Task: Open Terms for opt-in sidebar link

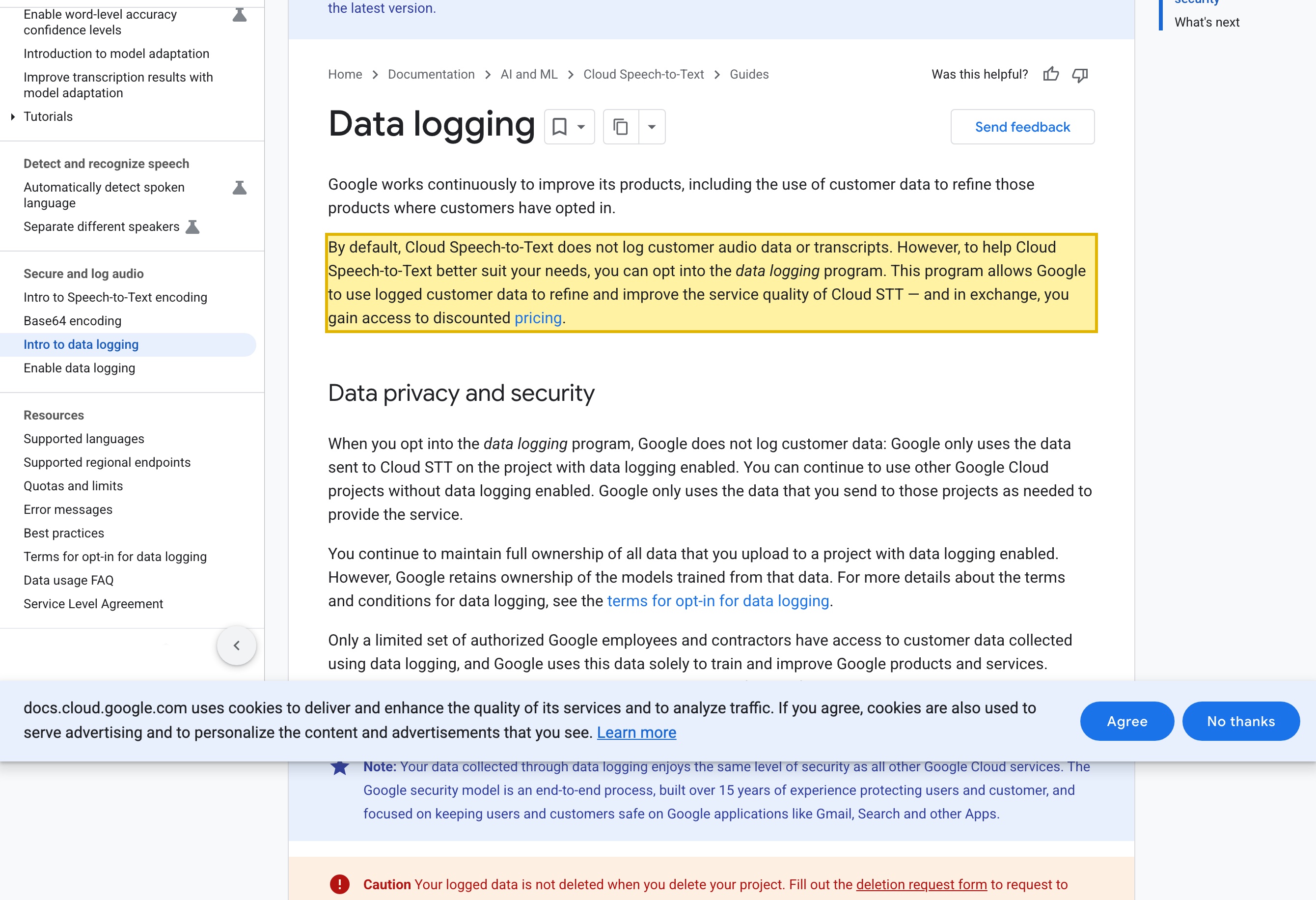Action: click(115, 557)
